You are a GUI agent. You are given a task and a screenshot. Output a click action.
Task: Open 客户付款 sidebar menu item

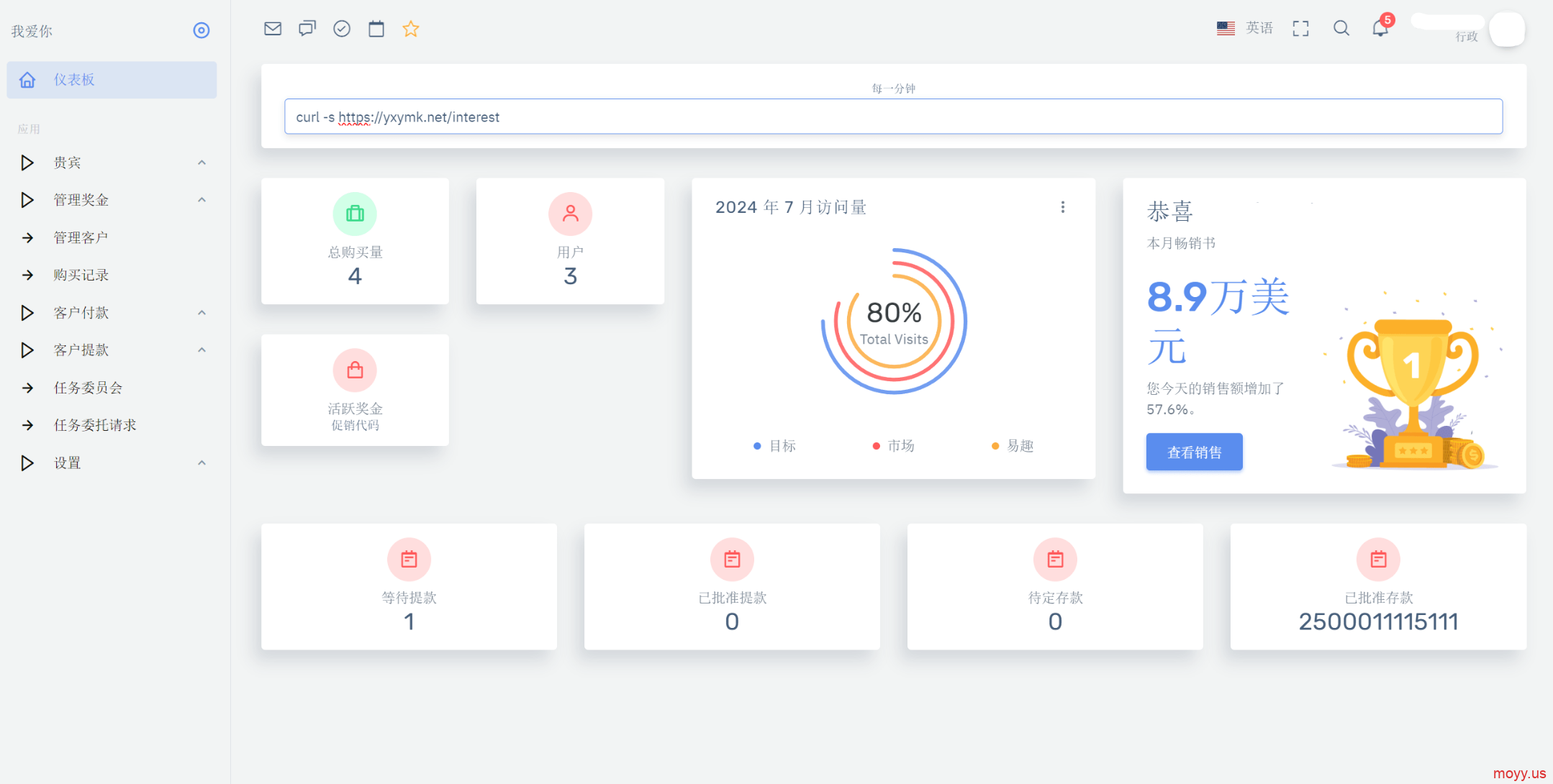(112, 313)
